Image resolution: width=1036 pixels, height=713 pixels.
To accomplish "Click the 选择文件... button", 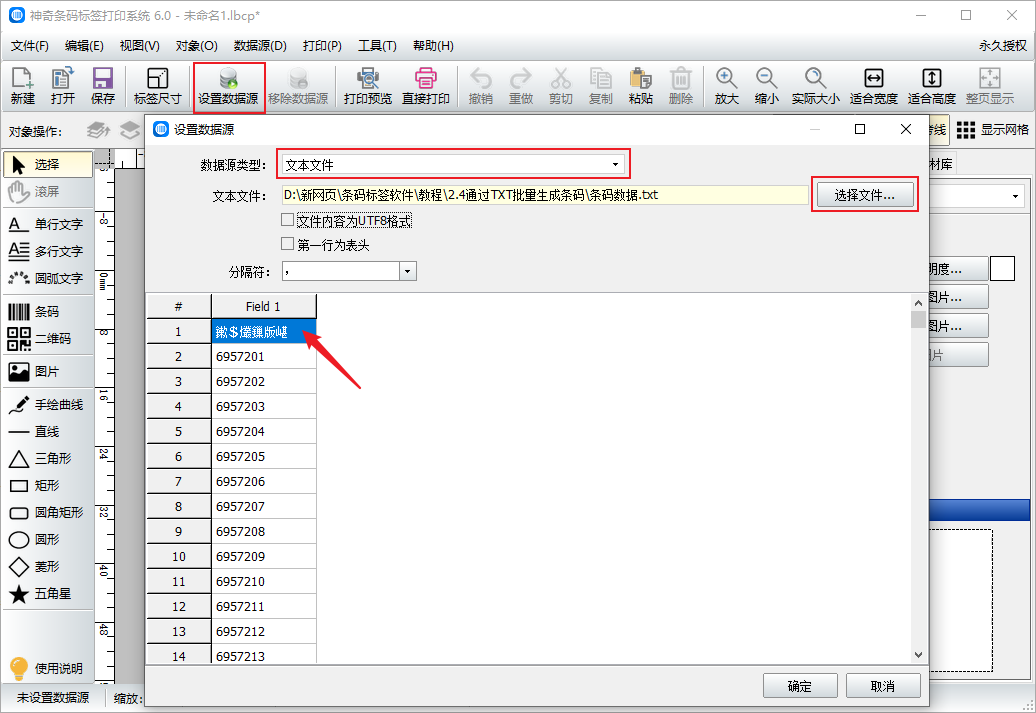I will [864, 195].
